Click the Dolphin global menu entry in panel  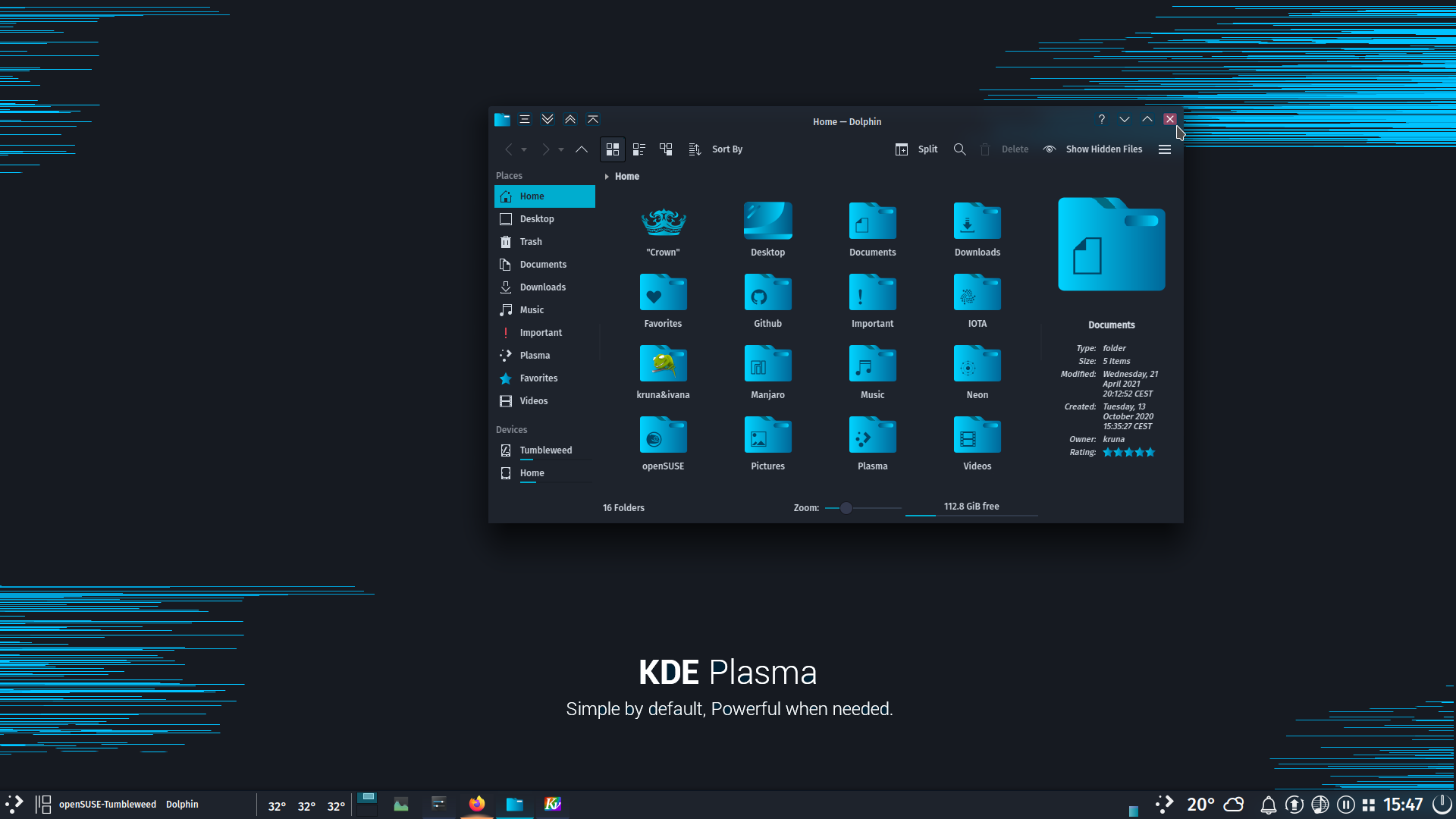click(x=182, y=805)
